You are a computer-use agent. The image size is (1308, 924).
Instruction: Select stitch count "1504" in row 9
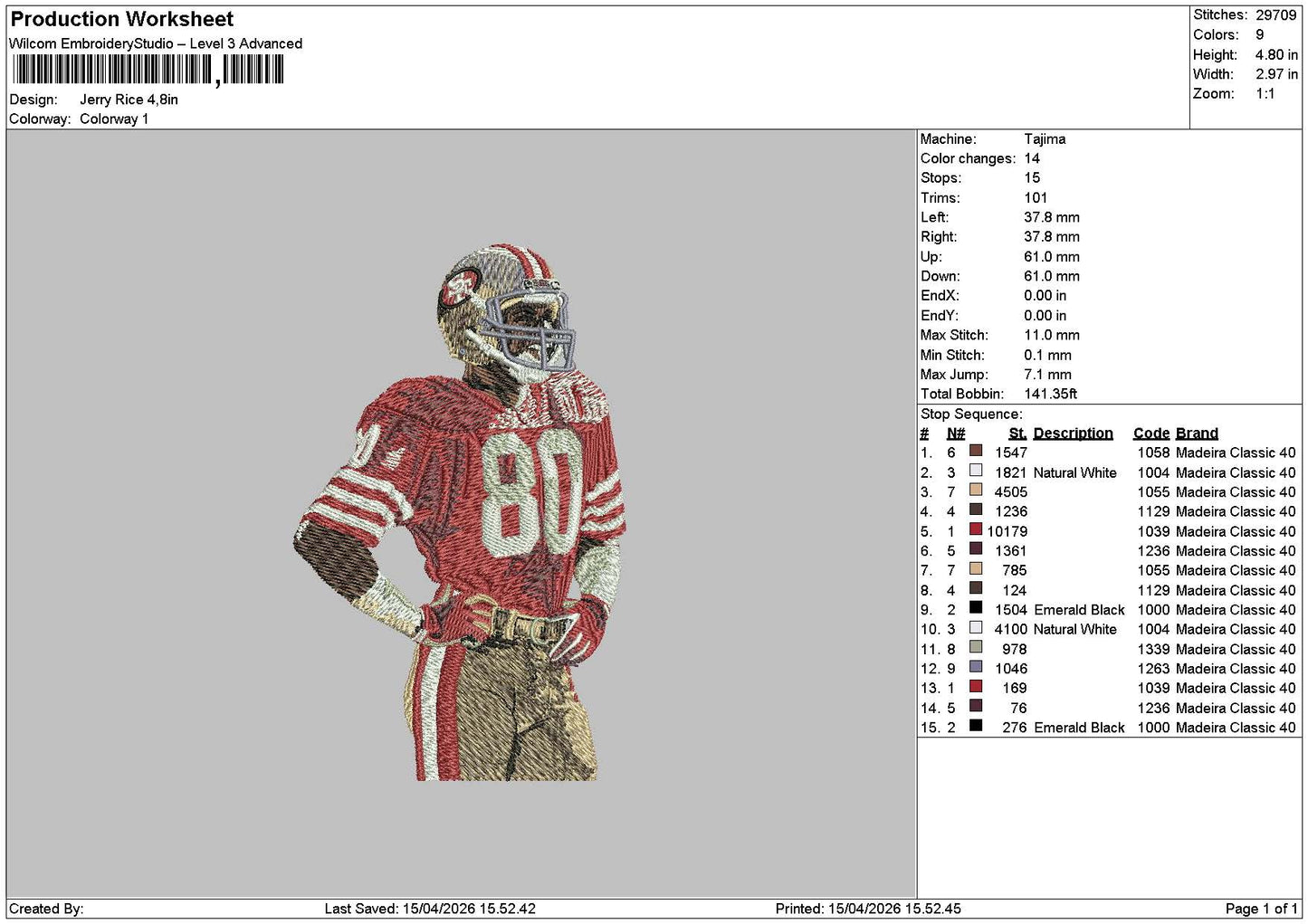point(1011,610)
